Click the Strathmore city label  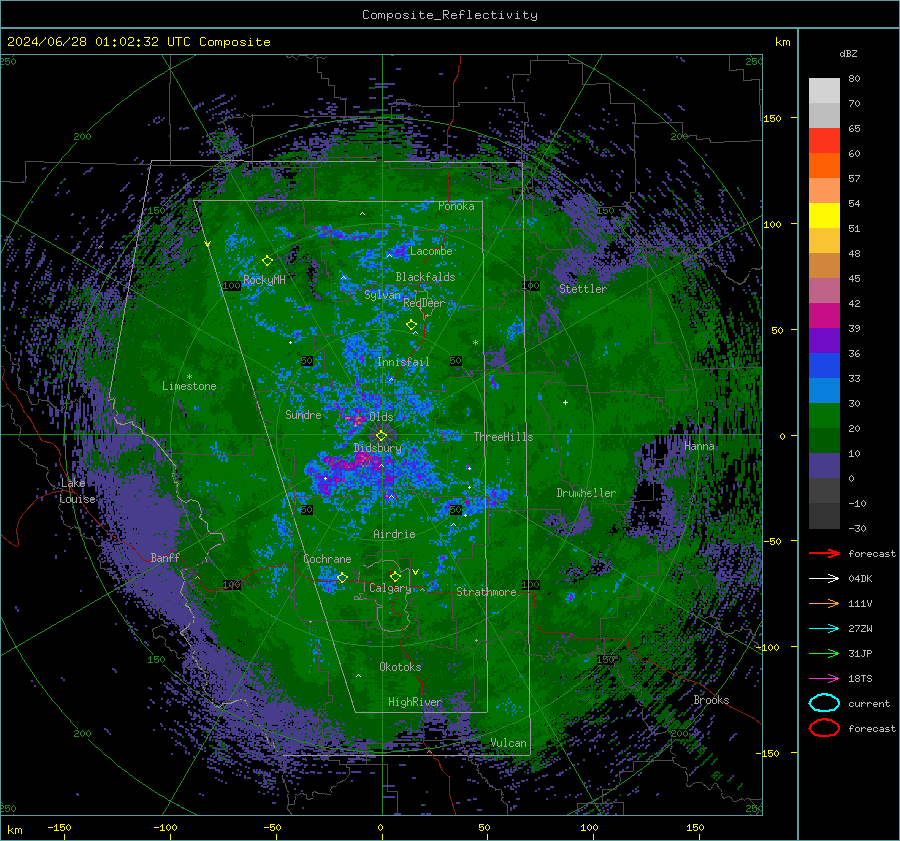(x=486, y=592)
